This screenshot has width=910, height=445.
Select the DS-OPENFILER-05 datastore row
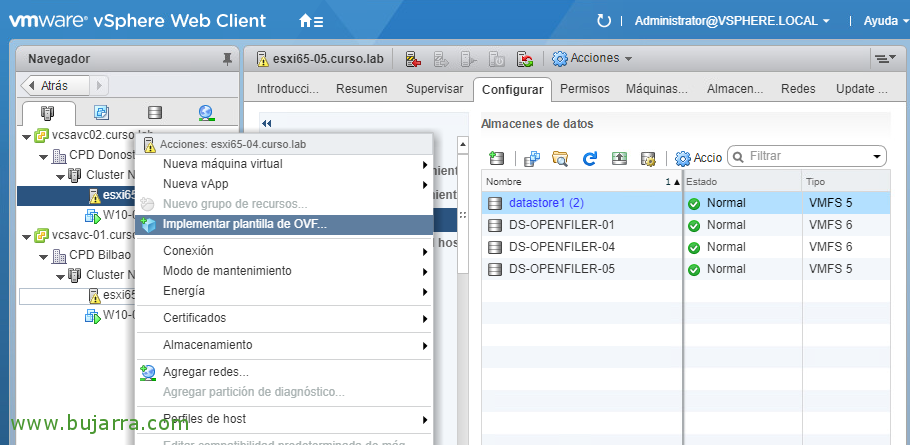click(x=686, y=269)
